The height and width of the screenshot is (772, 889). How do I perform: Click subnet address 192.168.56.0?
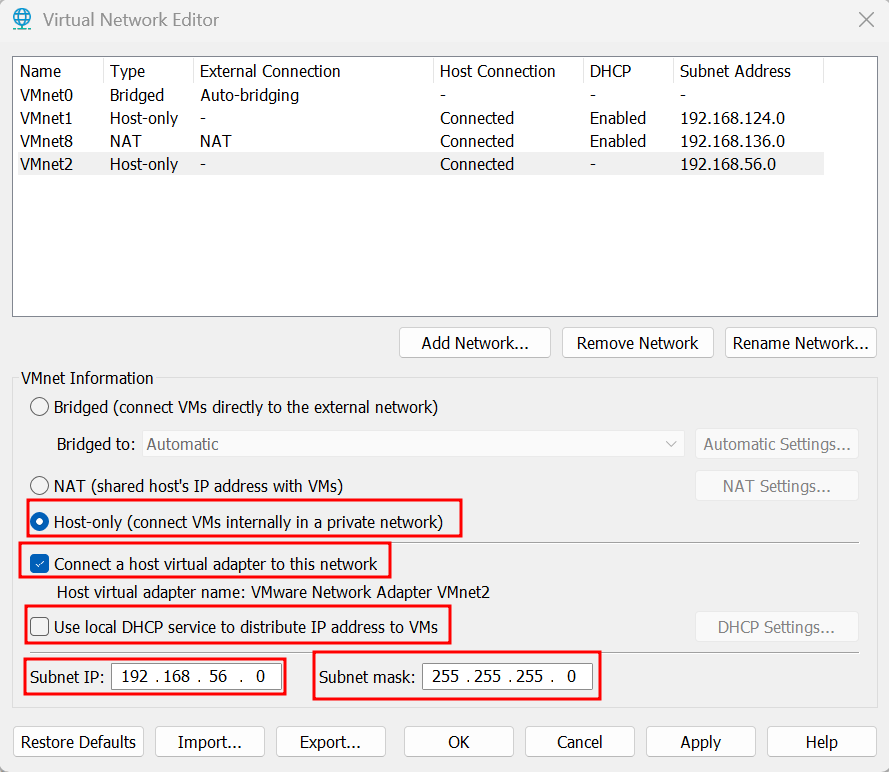point(728,164)
